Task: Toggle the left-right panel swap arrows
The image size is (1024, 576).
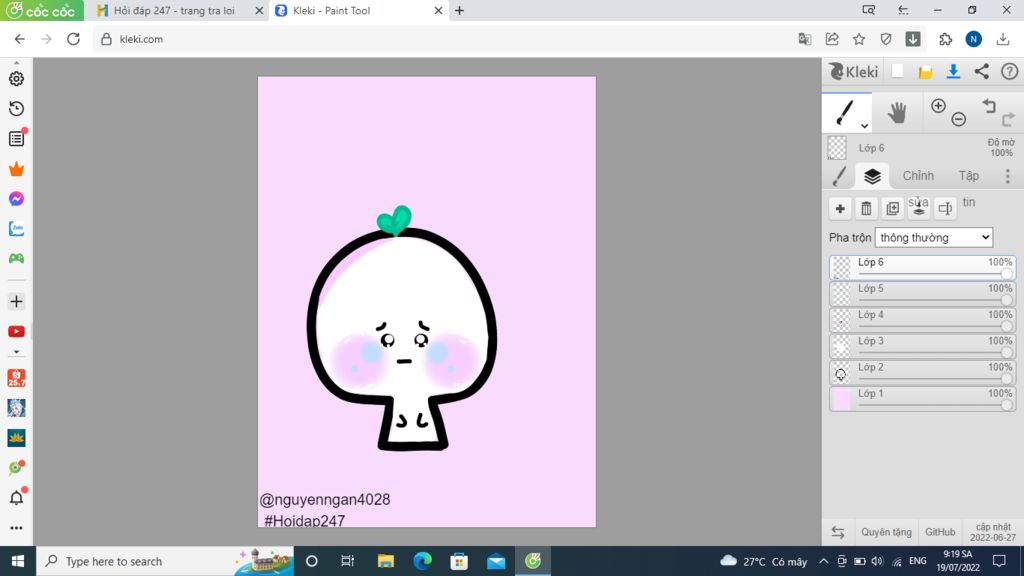Action: click(838, 532)
